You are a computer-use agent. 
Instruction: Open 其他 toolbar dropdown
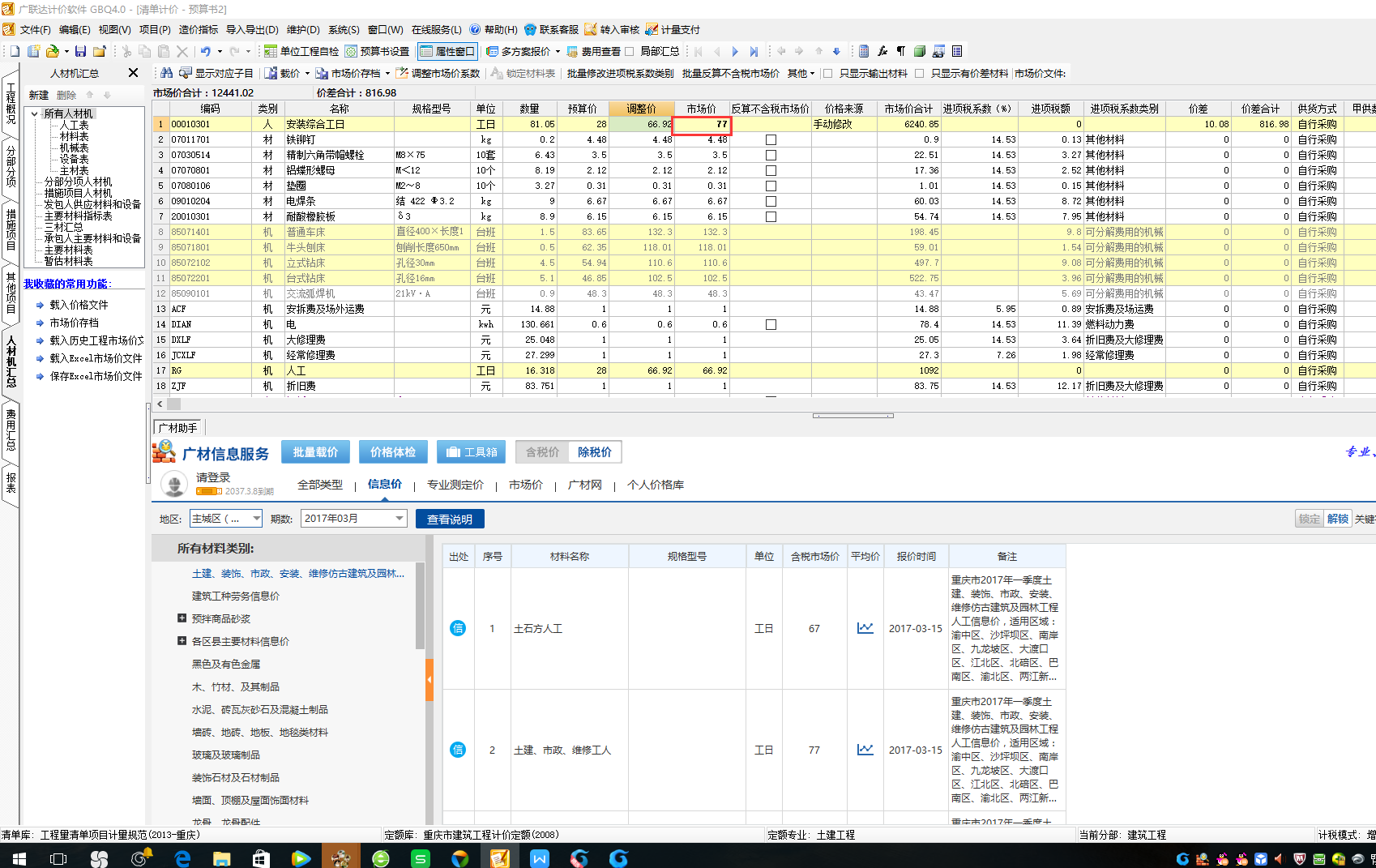(801, 73)
